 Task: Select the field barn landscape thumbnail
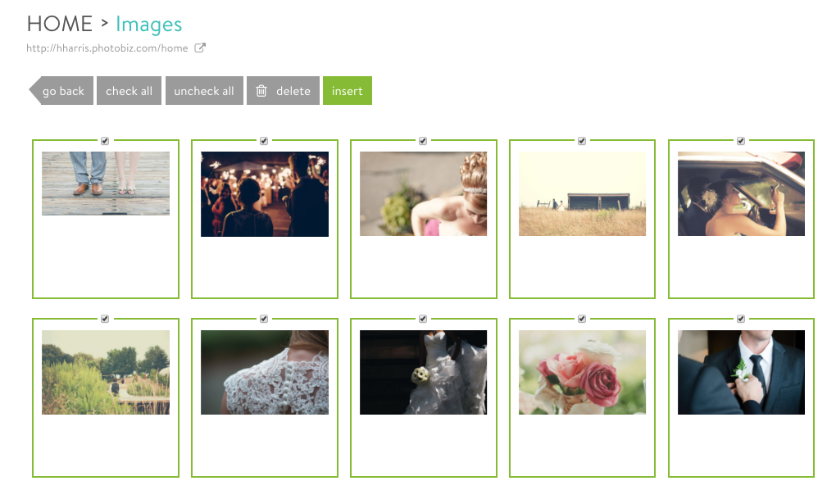click(582, 194)
